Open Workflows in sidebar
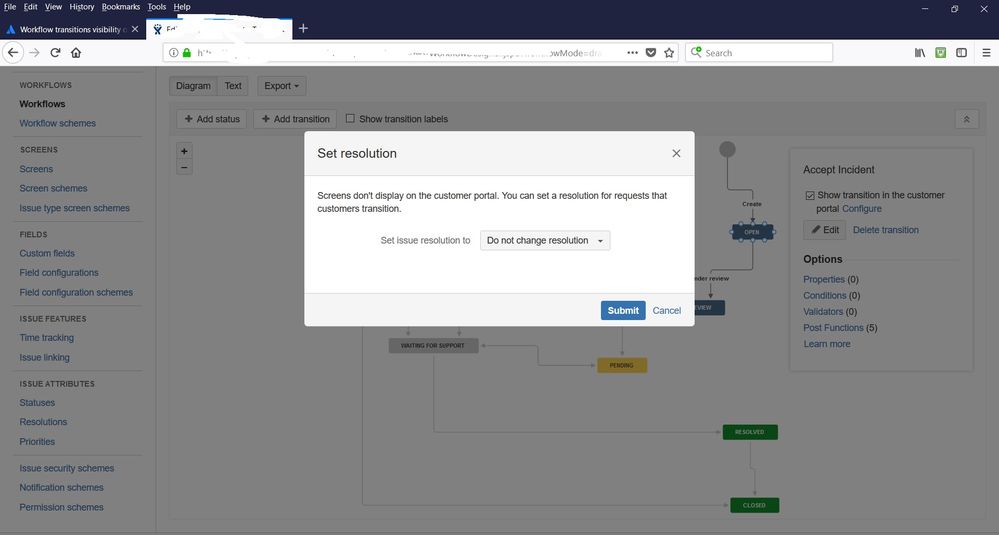Screen dimensions: 999x535 coord(42,104)
